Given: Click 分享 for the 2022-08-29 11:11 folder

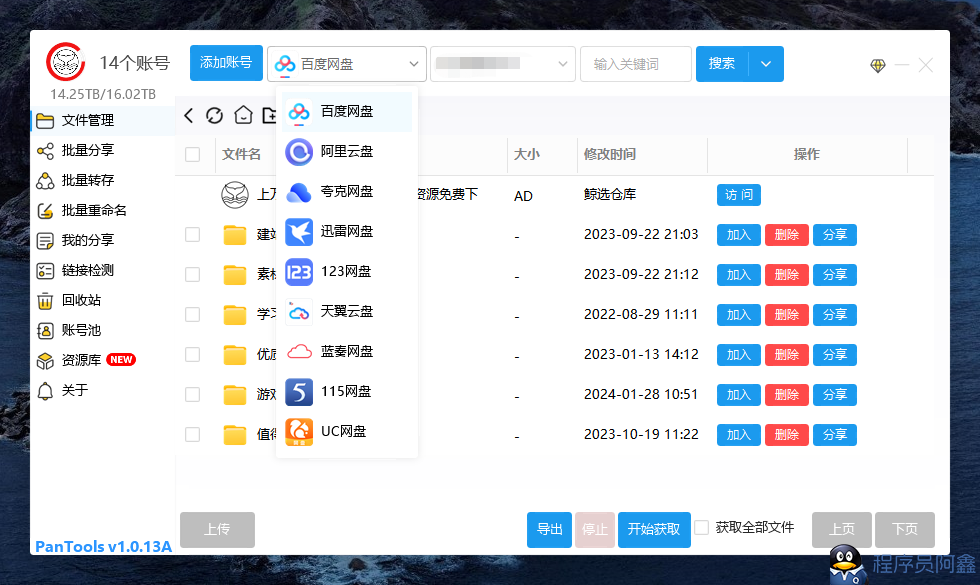Looking at the screenshot, I should pyautogui.click(x=835, y=315).
